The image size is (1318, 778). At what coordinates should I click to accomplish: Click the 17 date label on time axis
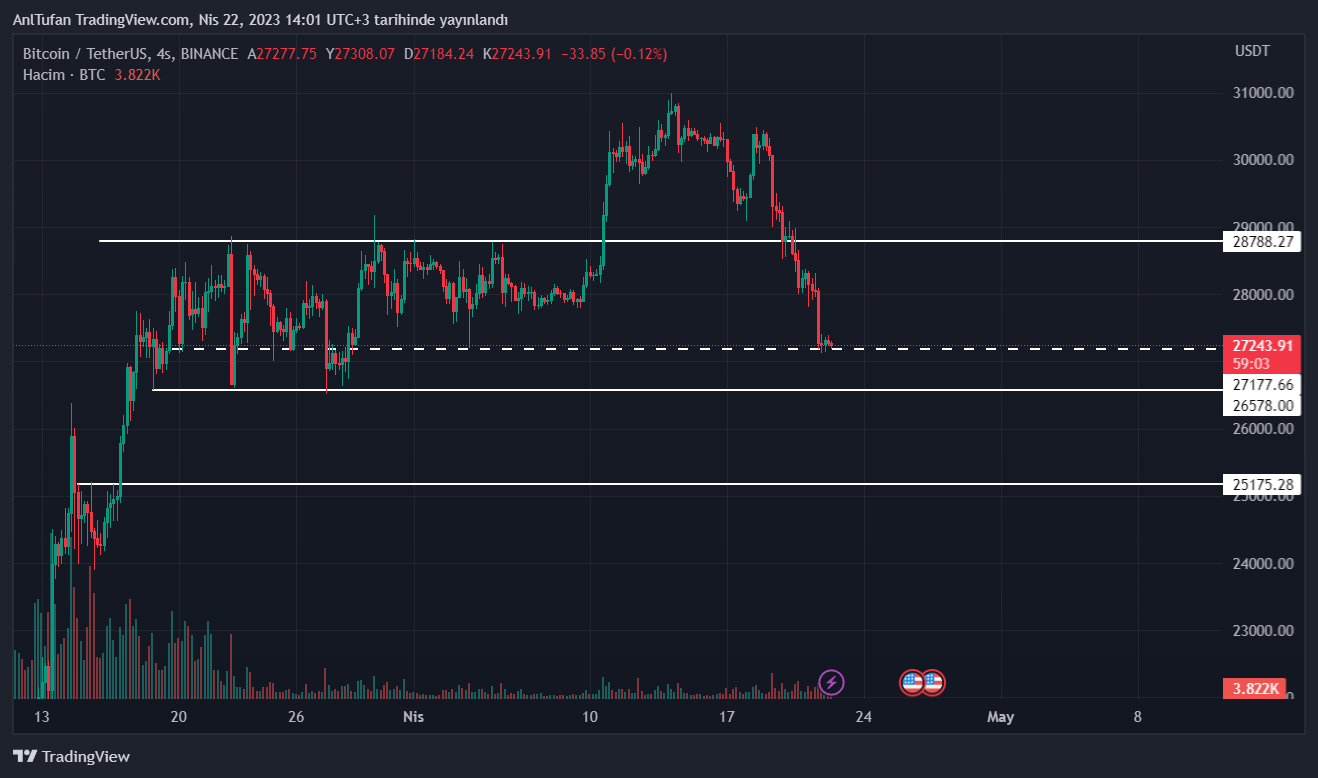pos(727,717)
